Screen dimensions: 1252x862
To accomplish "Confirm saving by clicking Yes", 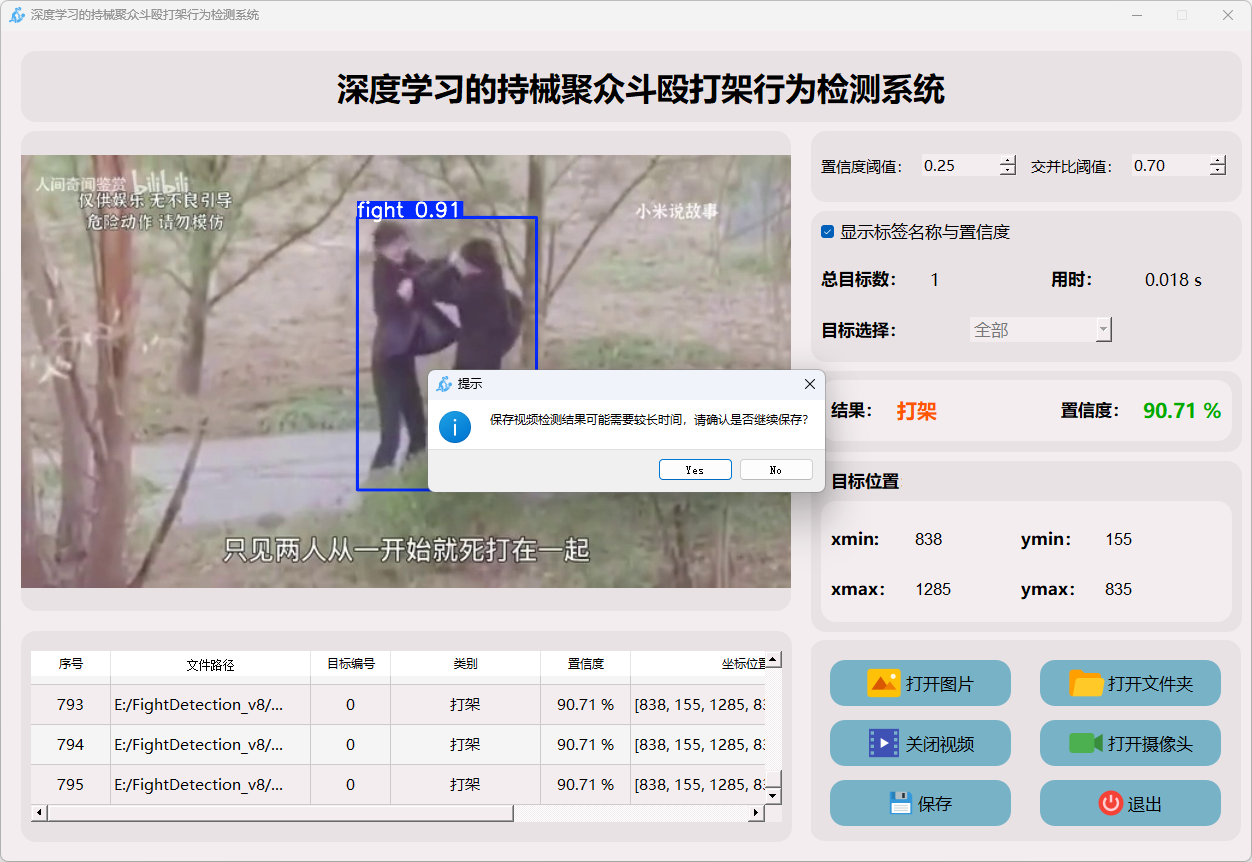I will [695, 470].
